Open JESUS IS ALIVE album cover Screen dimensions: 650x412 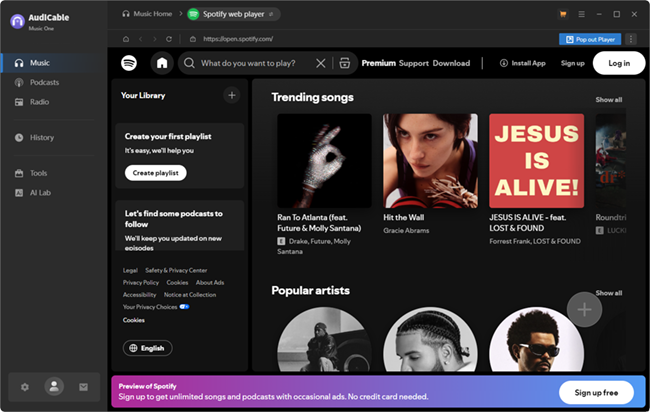click(x=536, y=161)
